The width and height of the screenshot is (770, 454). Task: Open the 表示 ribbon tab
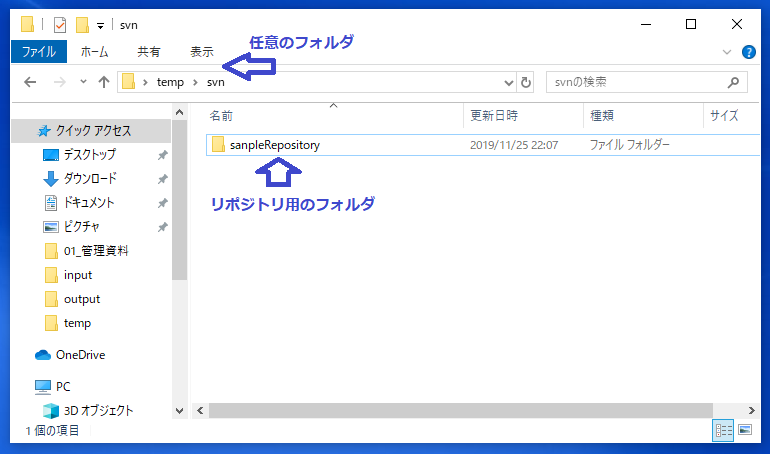(x=202, y=52)
